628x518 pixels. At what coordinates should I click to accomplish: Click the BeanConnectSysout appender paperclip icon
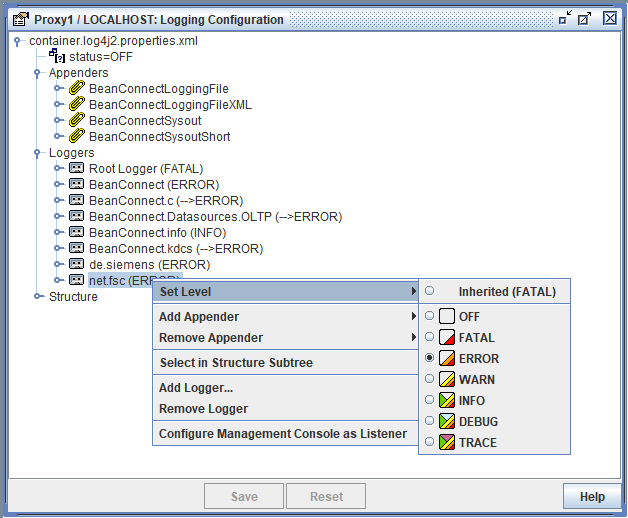(77, 121)
